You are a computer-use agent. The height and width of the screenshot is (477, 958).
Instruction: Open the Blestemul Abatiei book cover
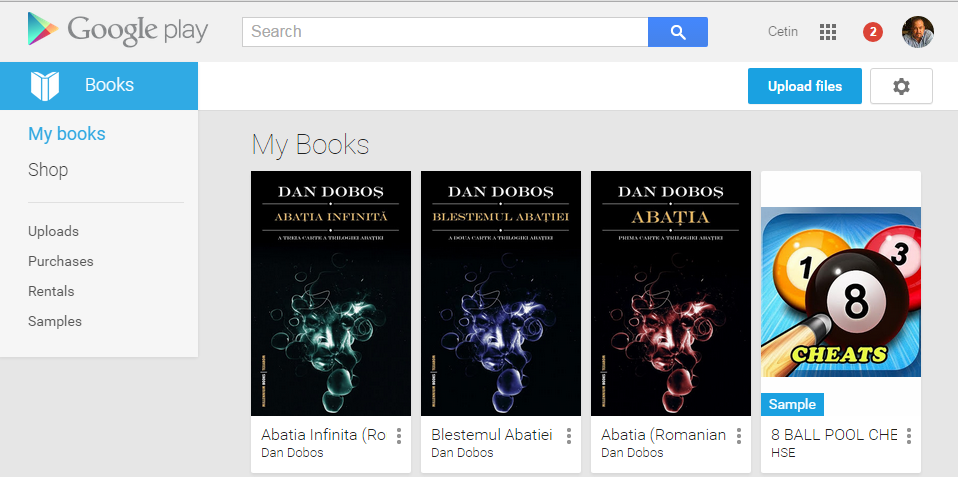point(500,293)
